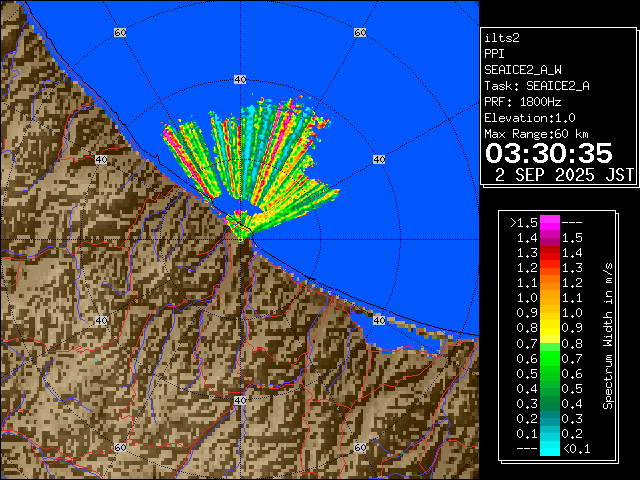Click the radar site at the fan apex

[240, 234]
